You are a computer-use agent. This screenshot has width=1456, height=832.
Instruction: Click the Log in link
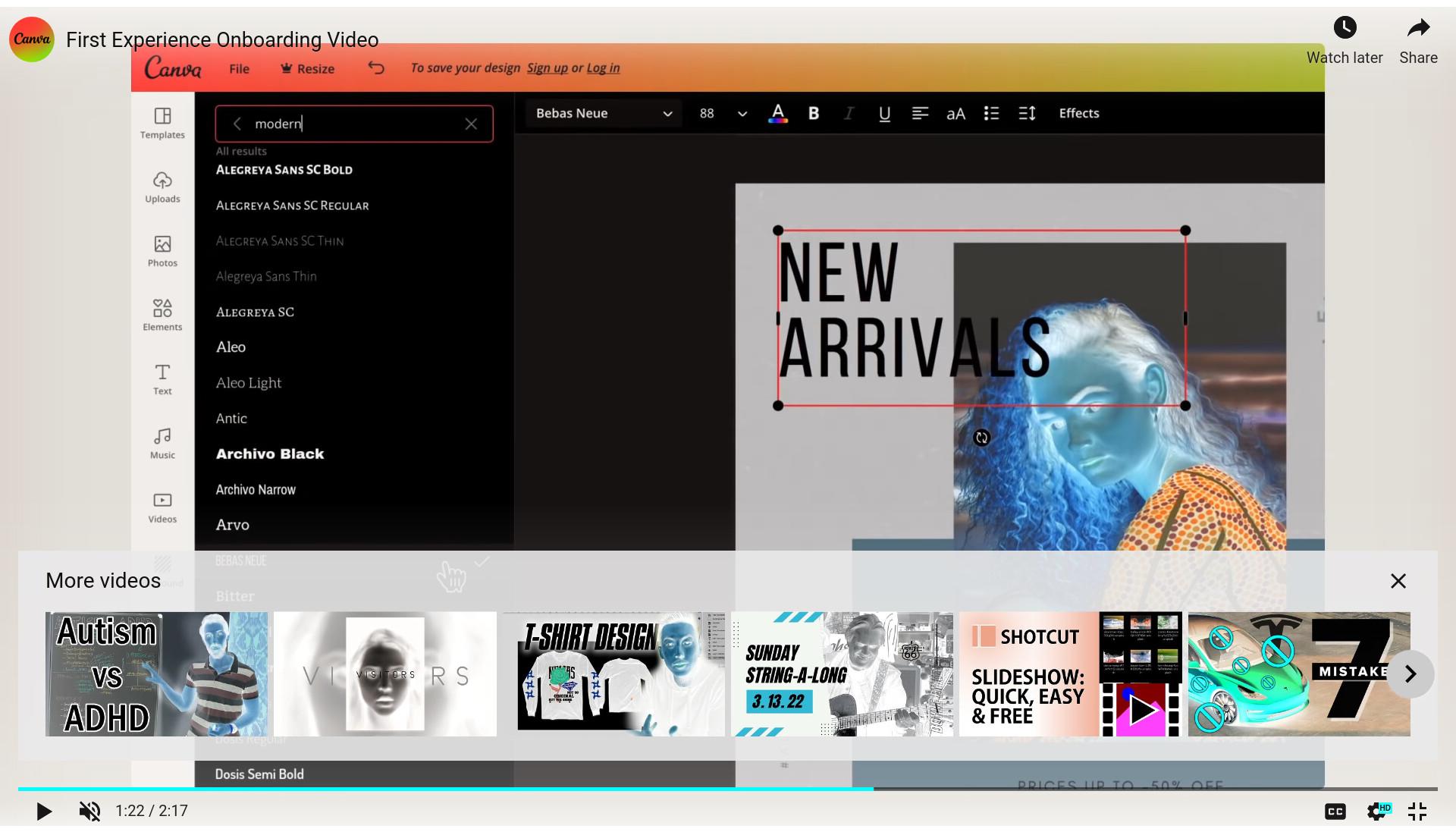[x=603, y=68]
